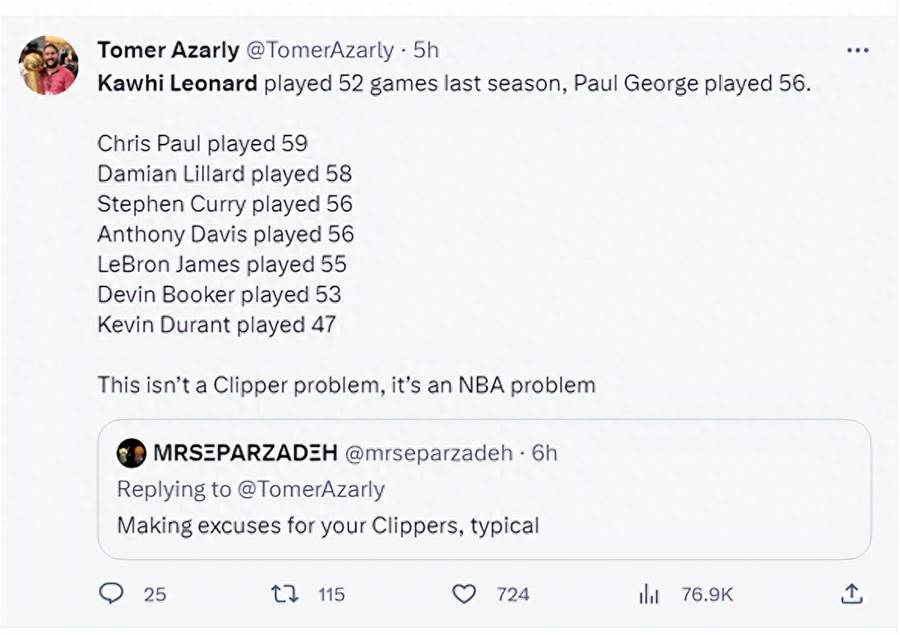This screenshot has height=635, width=900.
Task: Open quoted tweet 'Making excuses for your Clippers'
Action: pyautogui.click(x=484, y=489)
